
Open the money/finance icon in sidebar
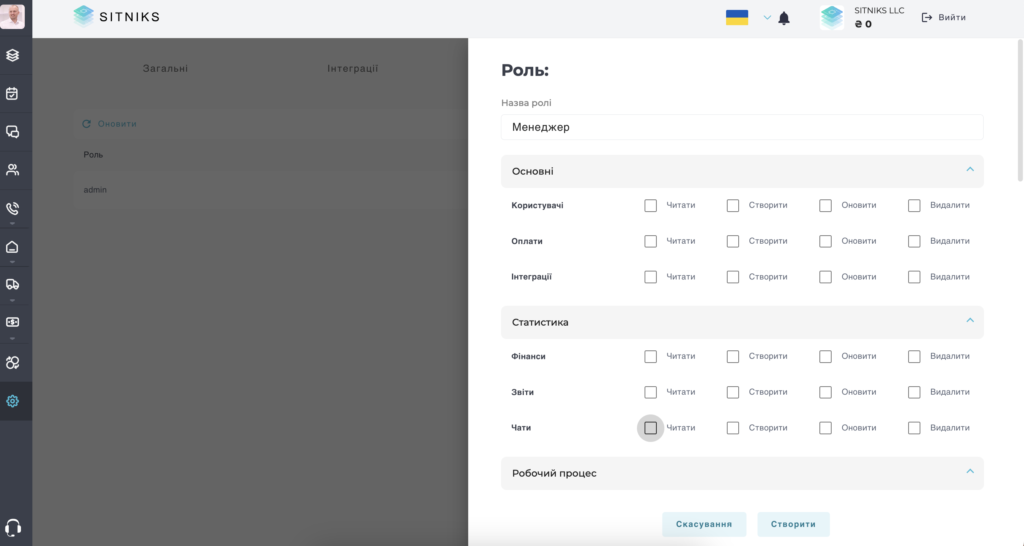(x=12, y=323)
